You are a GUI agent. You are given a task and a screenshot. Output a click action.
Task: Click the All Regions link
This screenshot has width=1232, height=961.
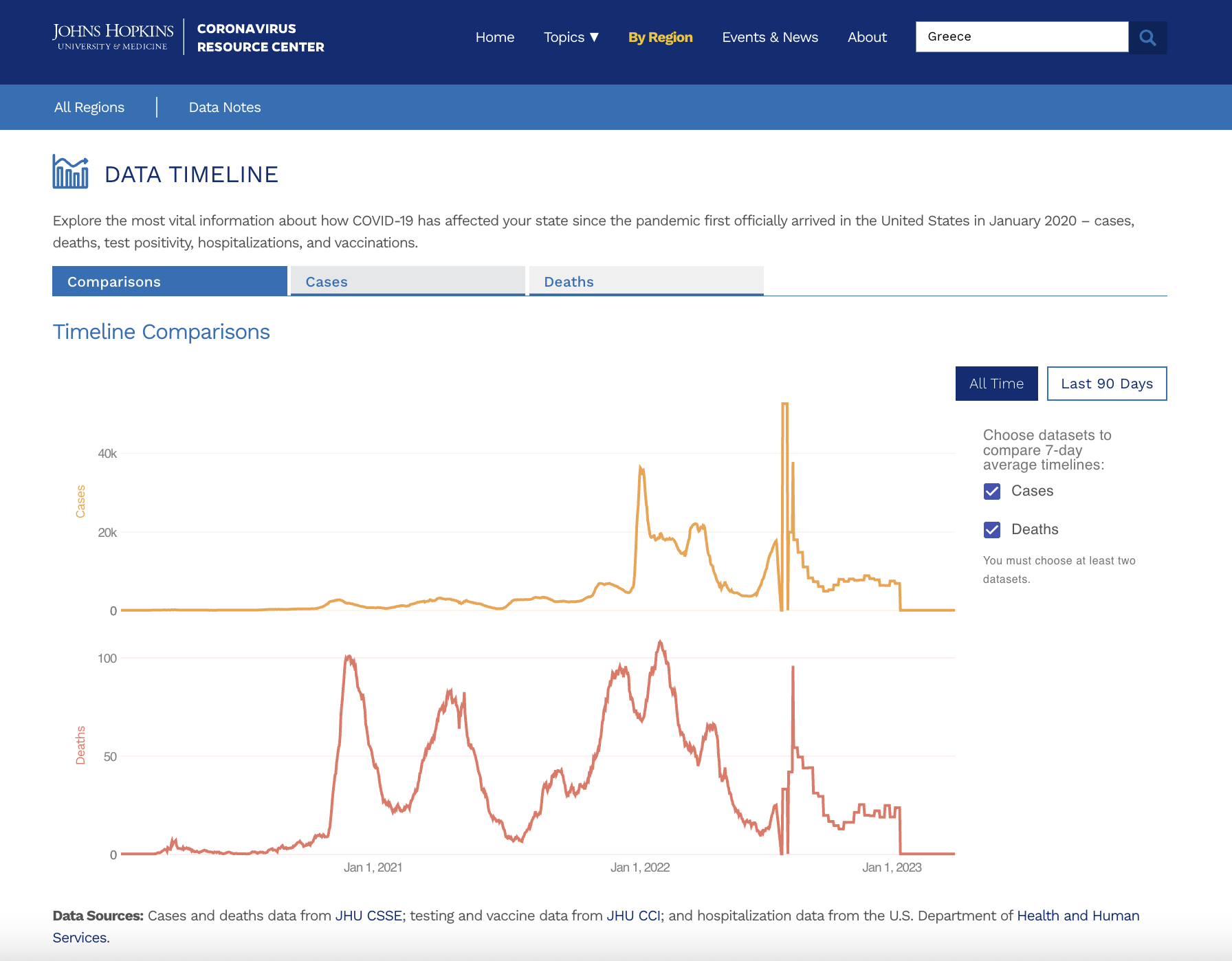[89, 107]
